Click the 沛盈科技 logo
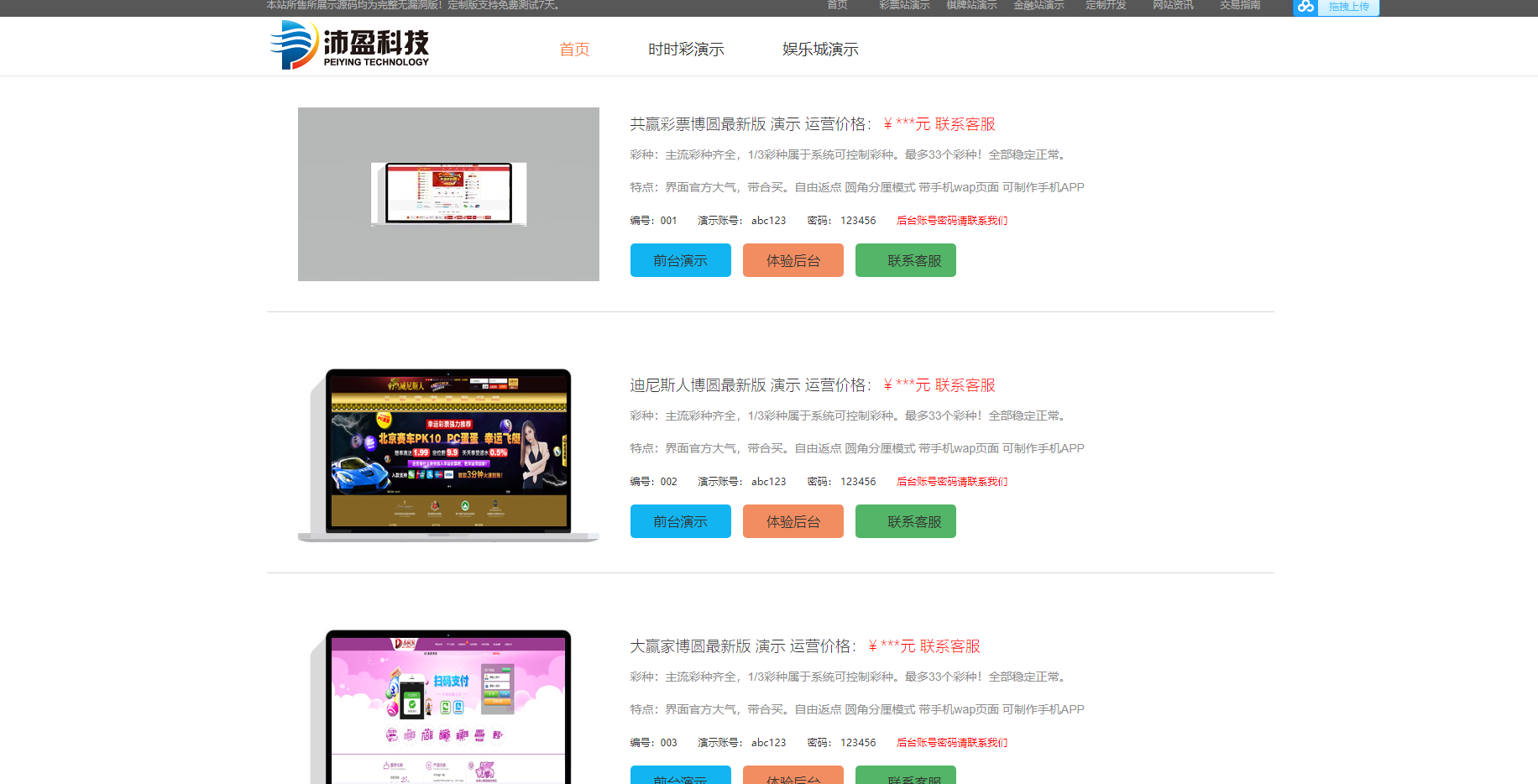This screenshot has width=1538, height=784. click(349, 45)
